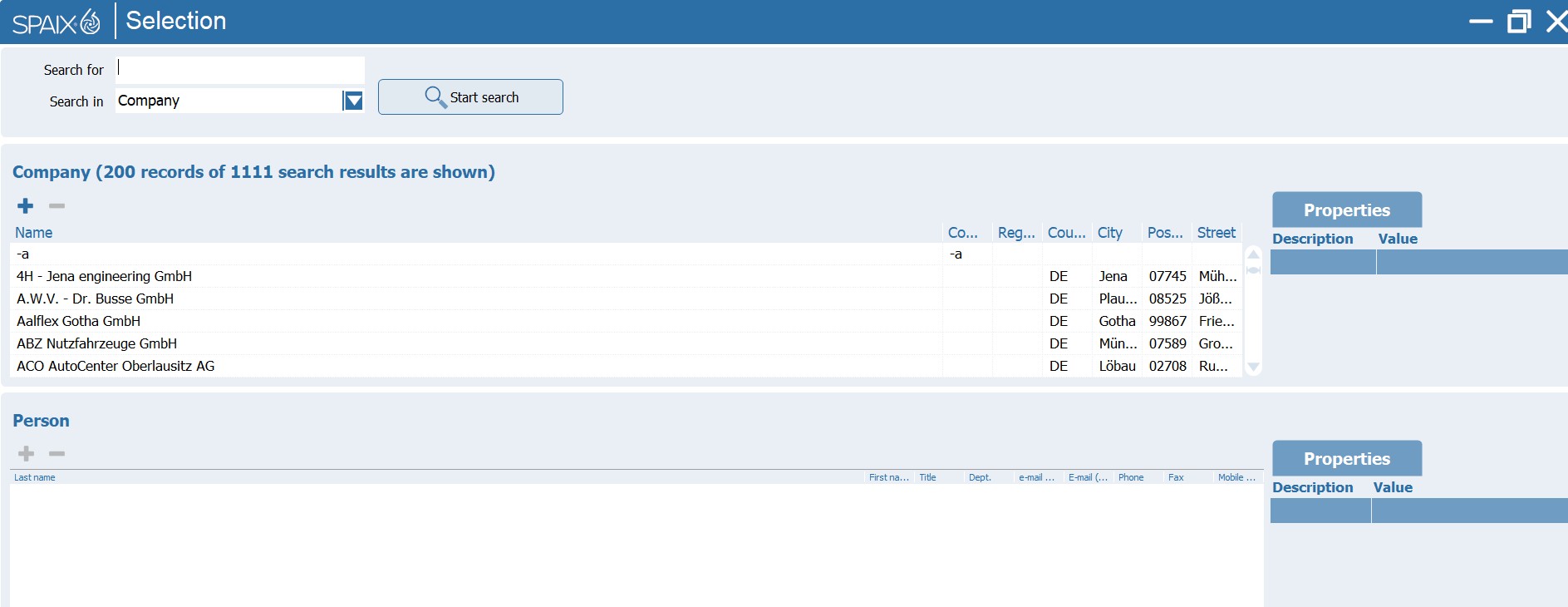Image resolution: width=1568 pixels, height=607 pixels.
Task: Click street cell Frie...
Action: point(1217,321)
